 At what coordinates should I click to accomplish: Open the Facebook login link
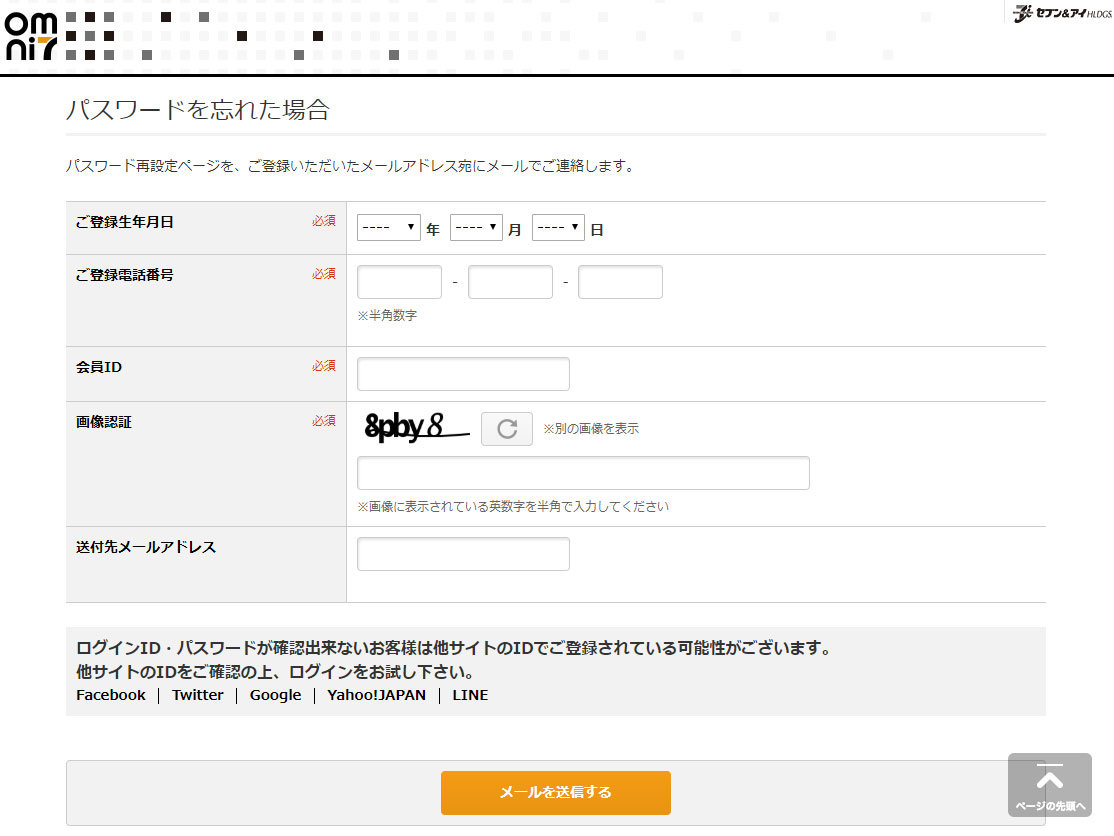111,695
